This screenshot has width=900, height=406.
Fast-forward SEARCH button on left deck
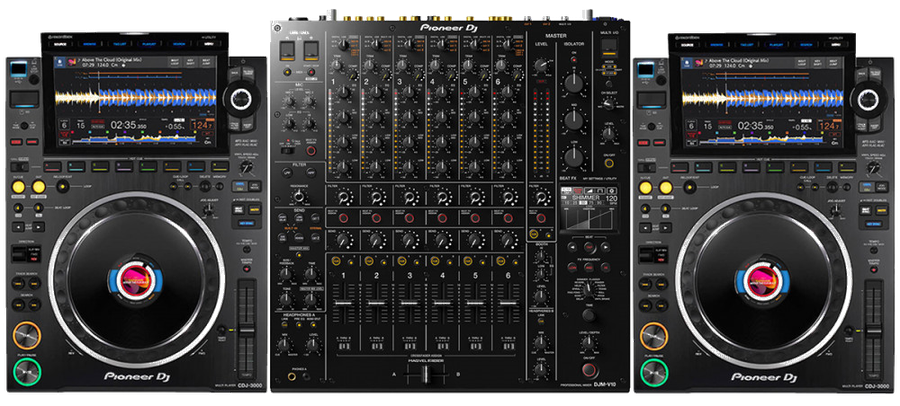(x=34, y=304)
